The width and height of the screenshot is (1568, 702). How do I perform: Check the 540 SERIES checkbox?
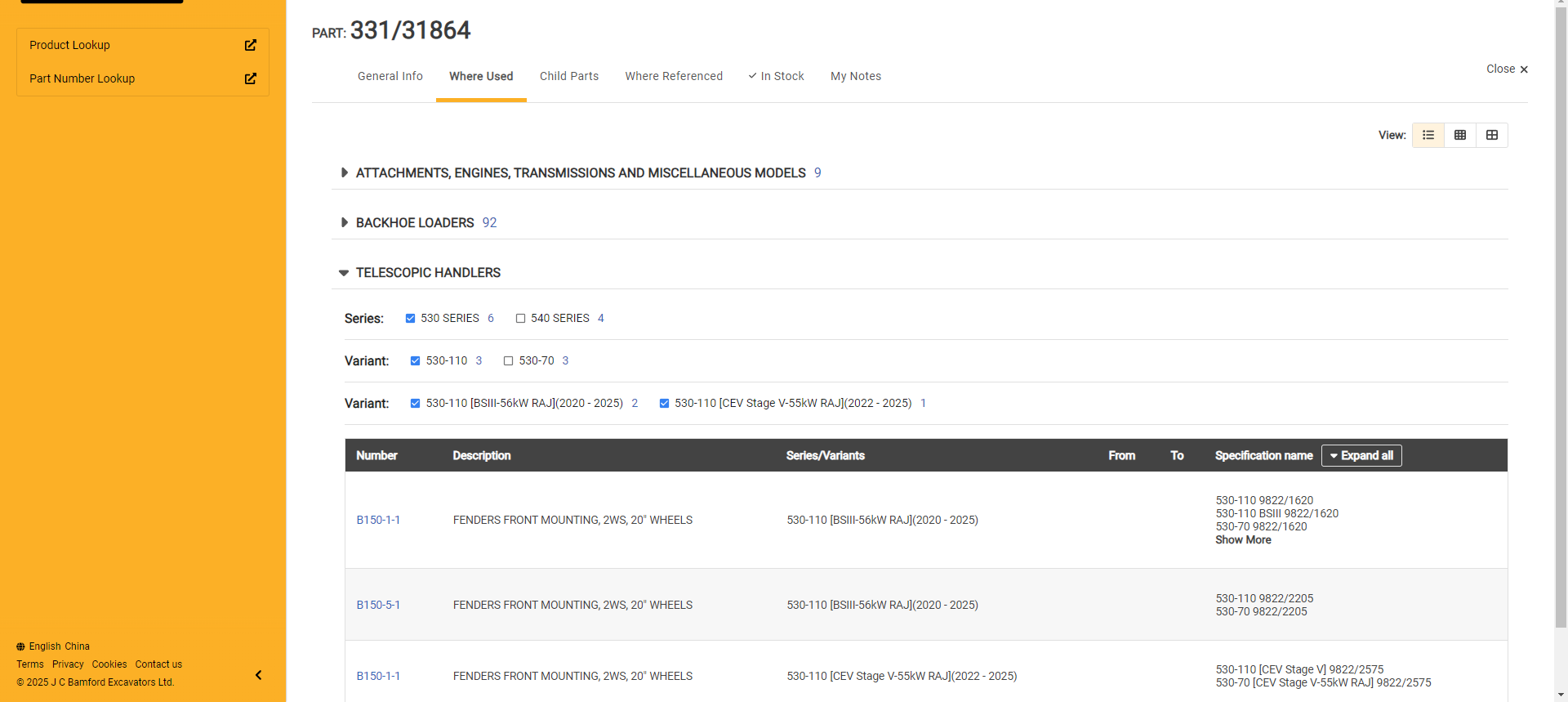coord(520,319)
